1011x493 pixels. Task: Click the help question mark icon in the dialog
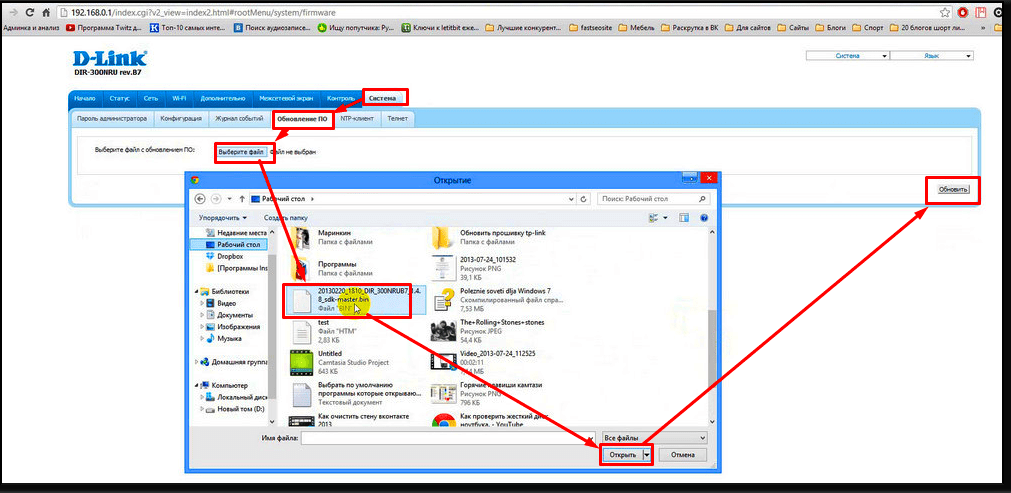tap(704, 217)
